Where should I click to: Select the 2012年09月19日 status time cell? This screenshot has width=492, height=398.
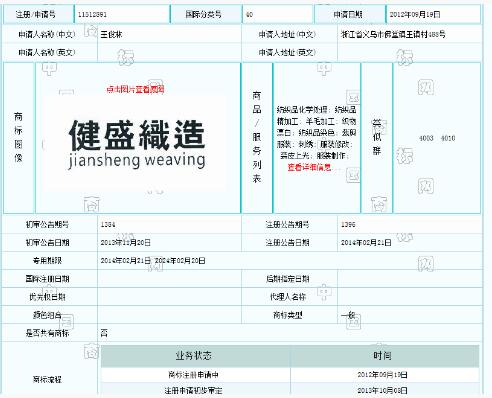coord(385,375)
